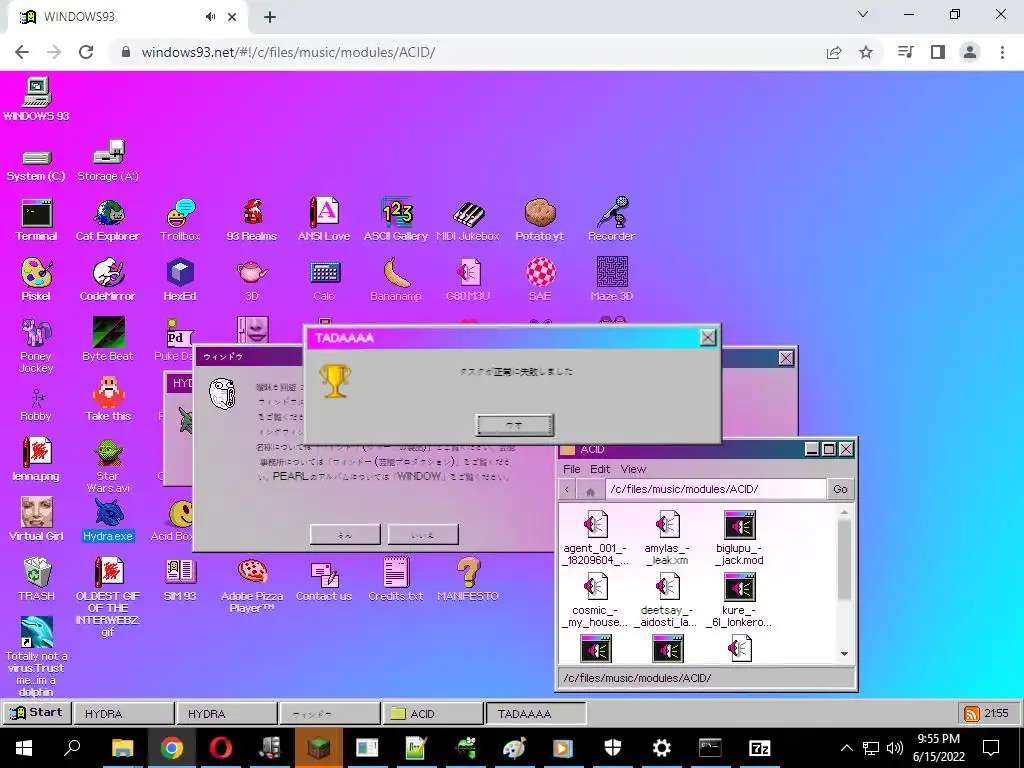1024x768 pixels.
Task: Launch the SIM 93 icon
Action: tap(180, 572)
